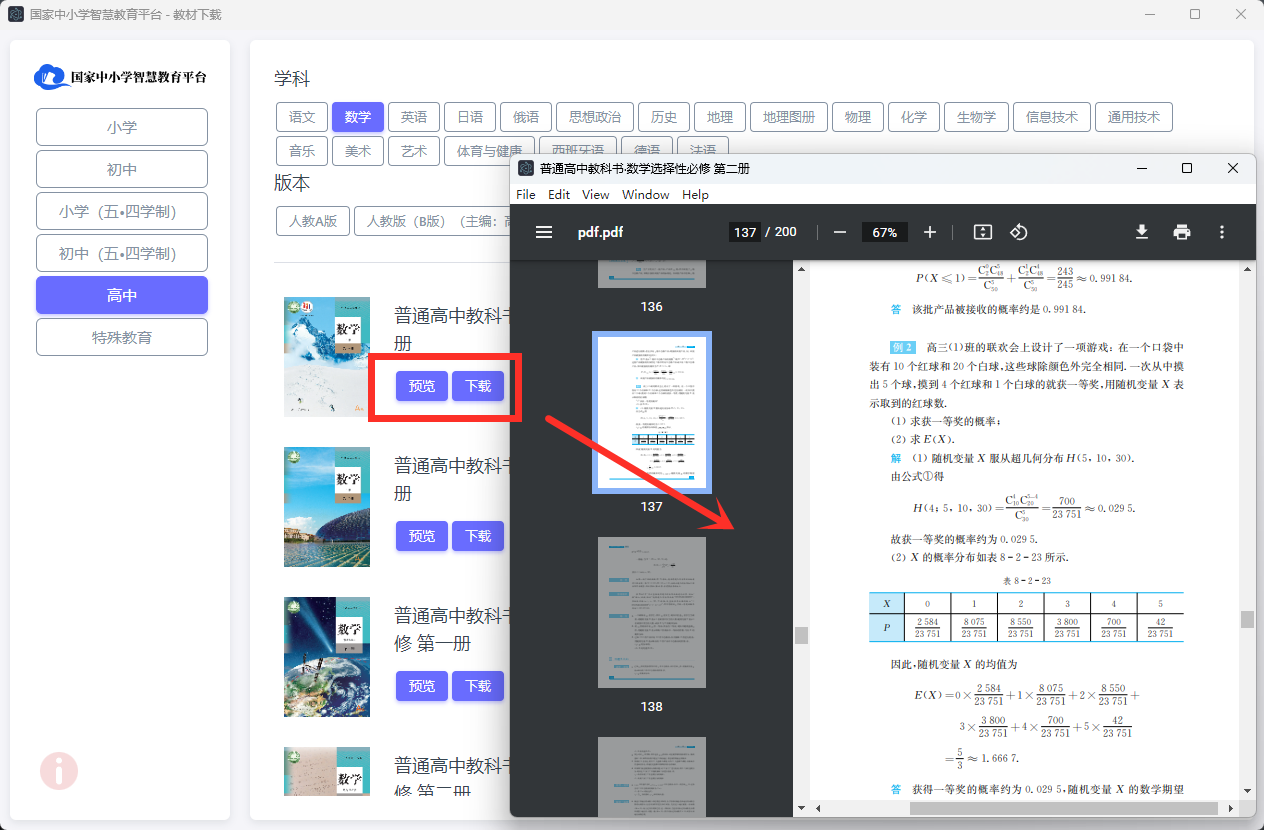This screenshot has width=1264, height=830.
Task: Click the PDF page vertical scrollbar thumb
Action: [1247, 619]
